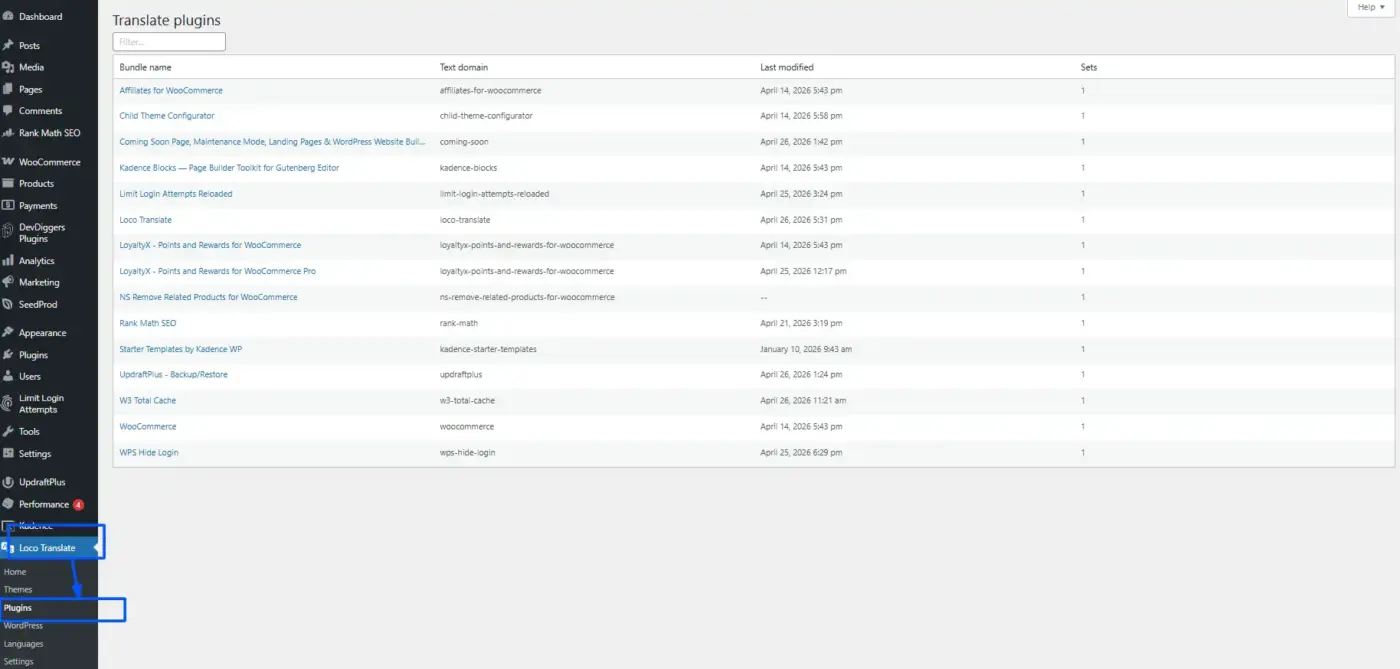Click the Tools wrench icon

(8, 431)
